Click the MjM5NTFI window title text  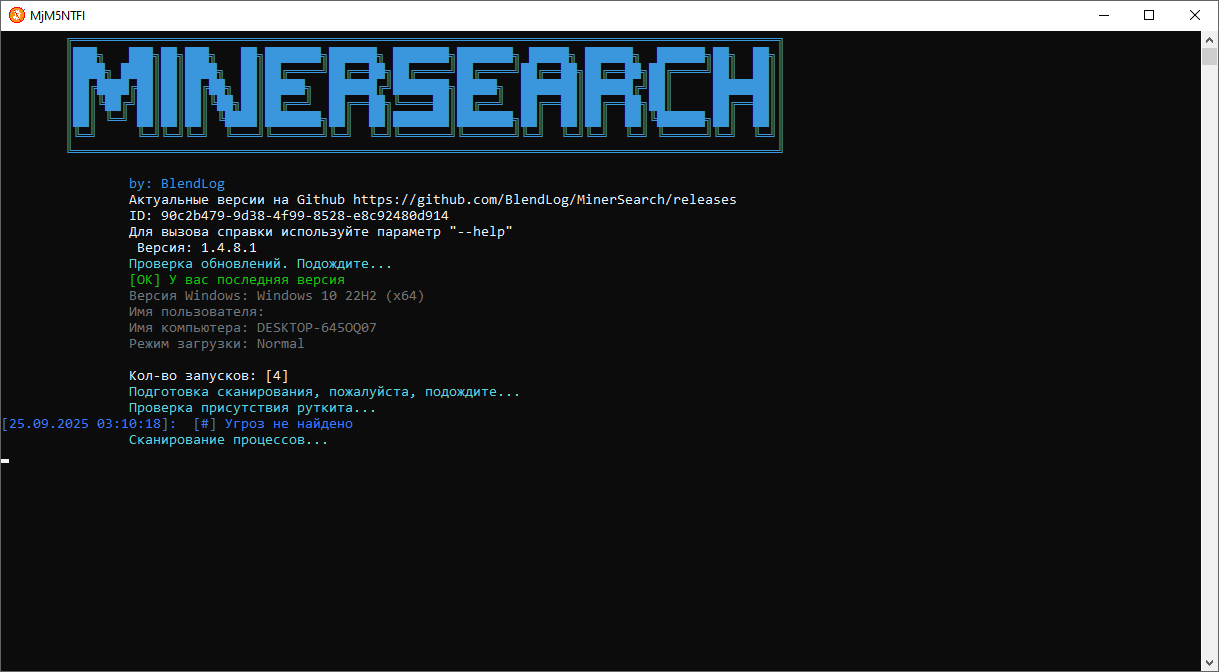pos(57,15)
